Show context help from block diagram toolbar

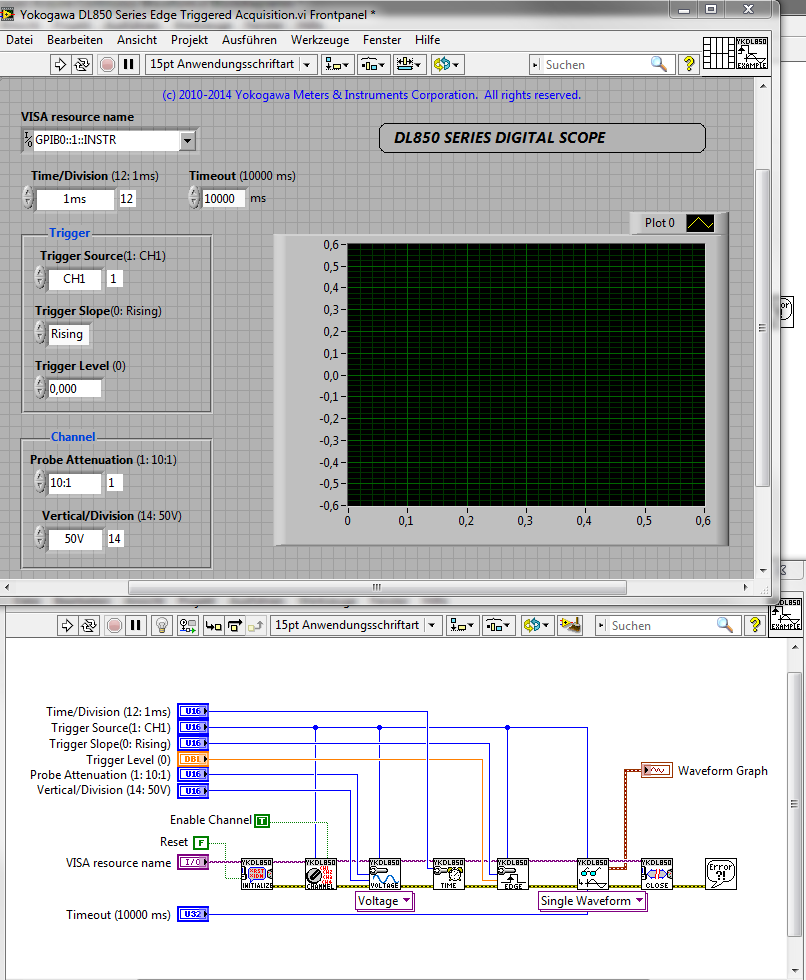(x=754, y=625)
